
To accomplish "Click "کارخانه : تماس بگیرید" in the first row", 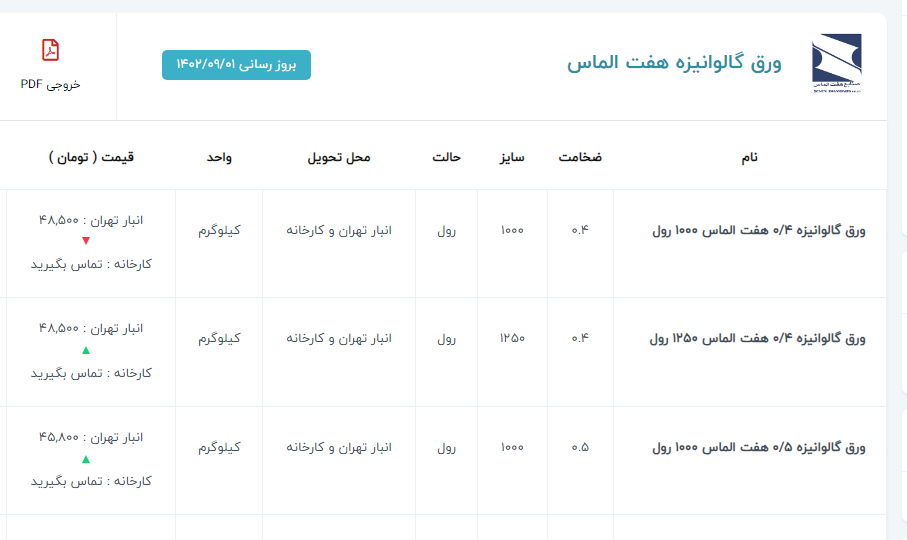I will [91, 264].
